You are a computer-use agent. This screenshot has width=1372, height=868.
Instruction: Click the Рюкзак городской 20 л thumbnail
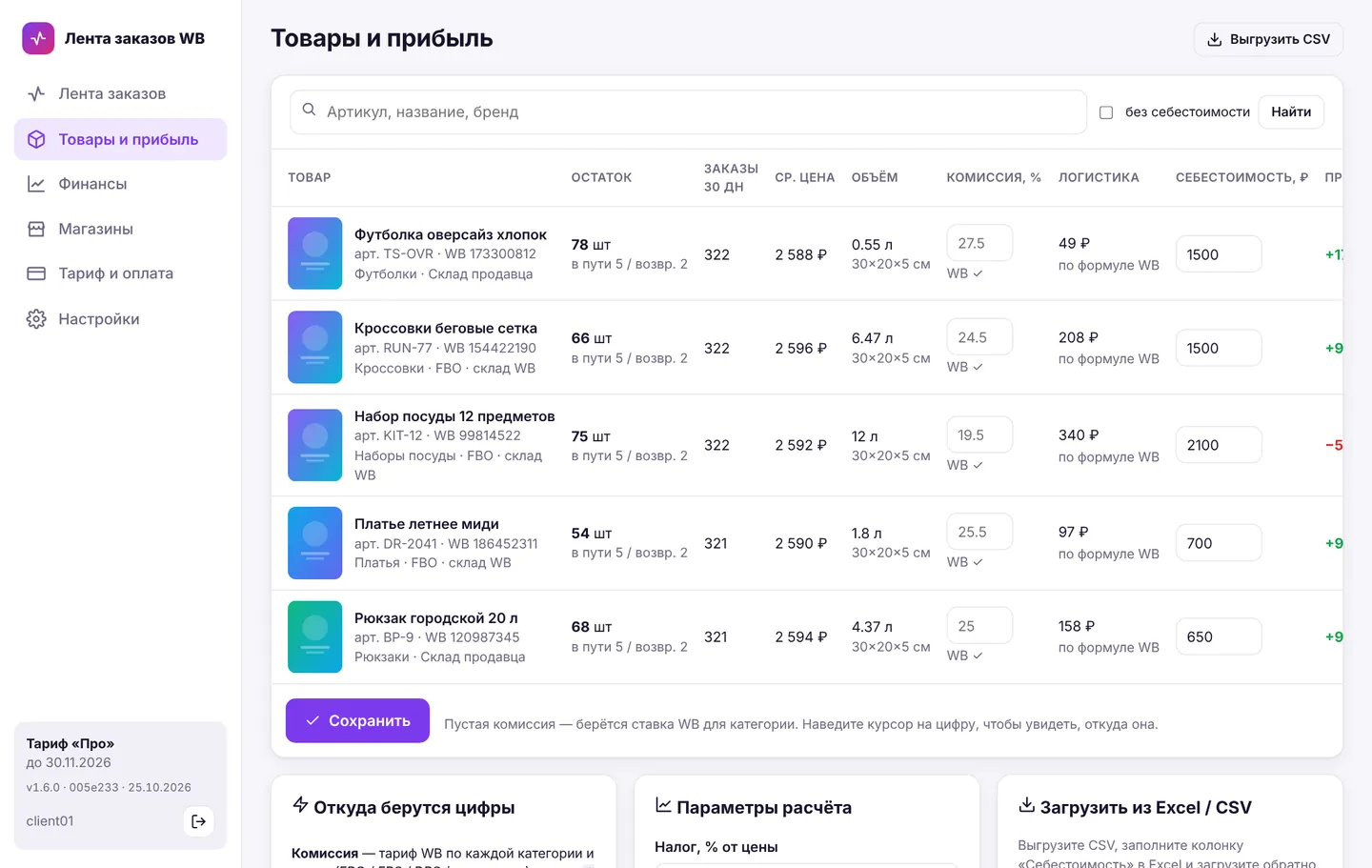point(315,636)
